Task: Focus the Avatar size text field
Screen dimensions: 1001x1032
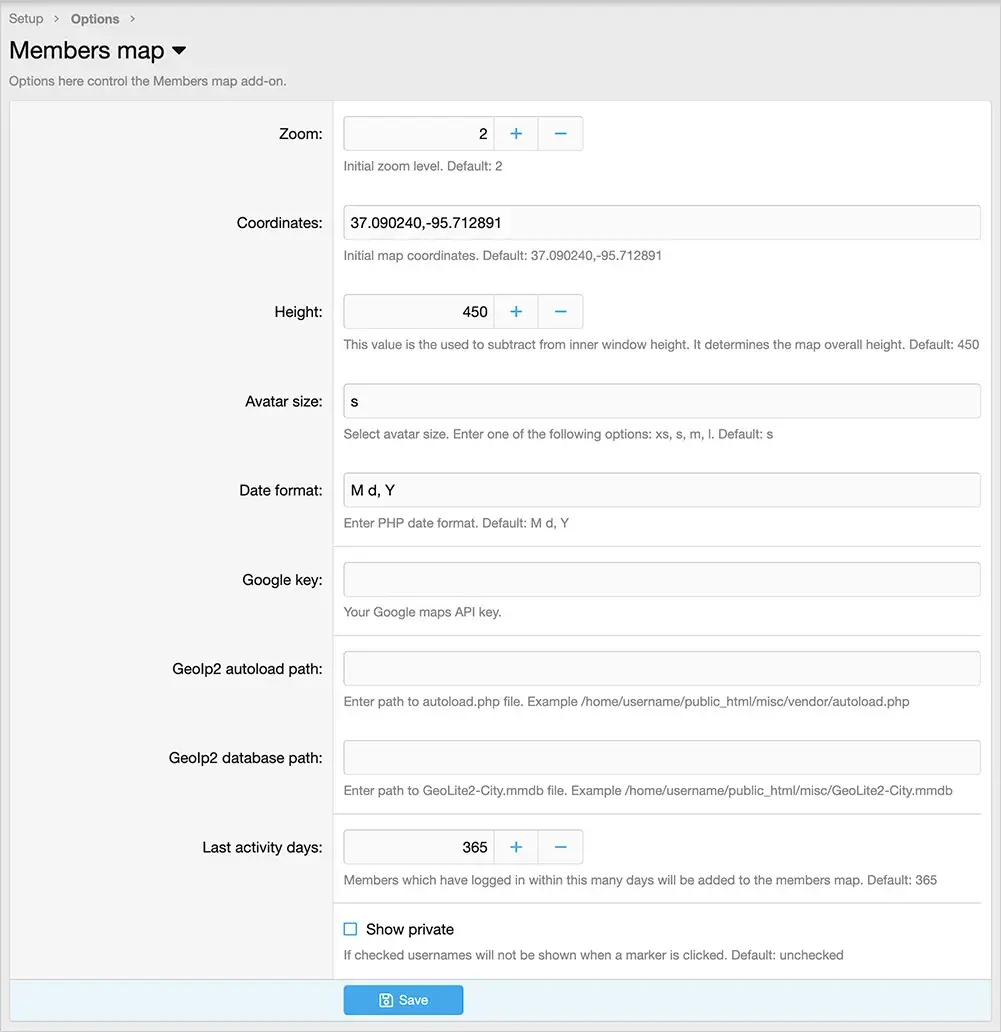Action: point(661,401)
